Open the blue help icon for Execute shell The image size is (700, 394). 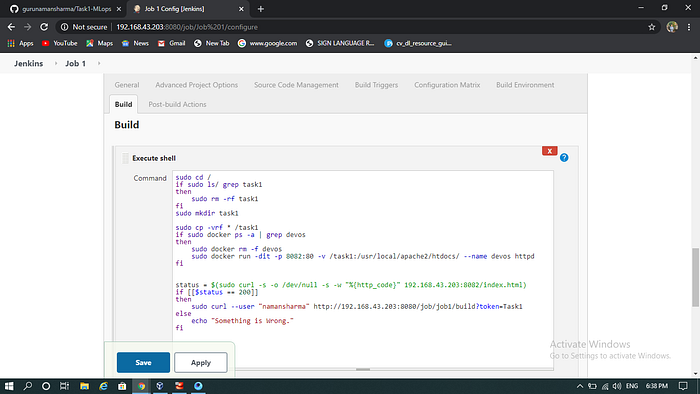pos(564,158)
